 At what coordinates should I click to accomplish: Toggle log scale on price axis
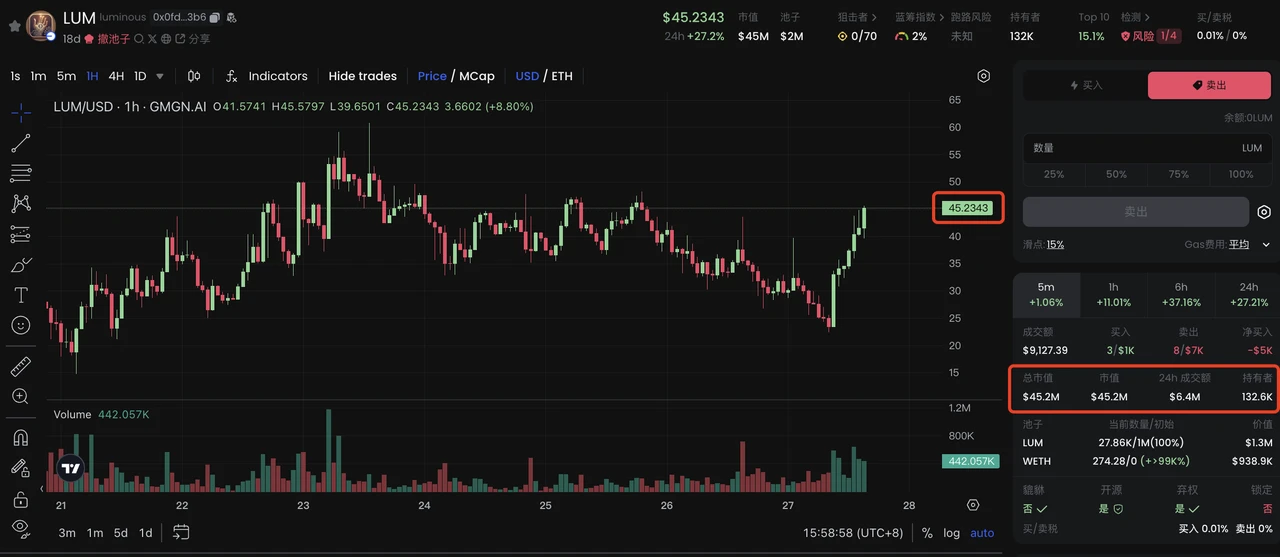point(950,533)
